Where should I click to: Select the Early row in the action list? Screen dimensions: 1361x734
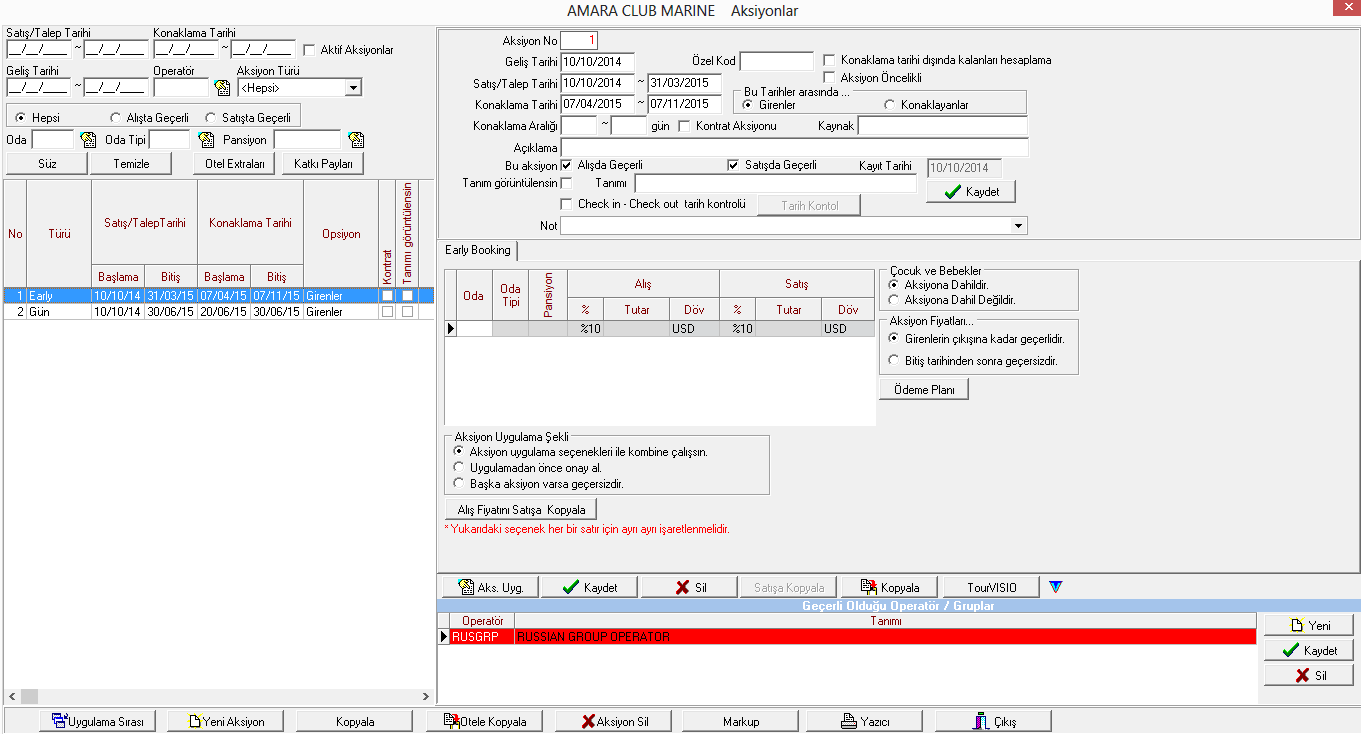(x=217, y=296)
